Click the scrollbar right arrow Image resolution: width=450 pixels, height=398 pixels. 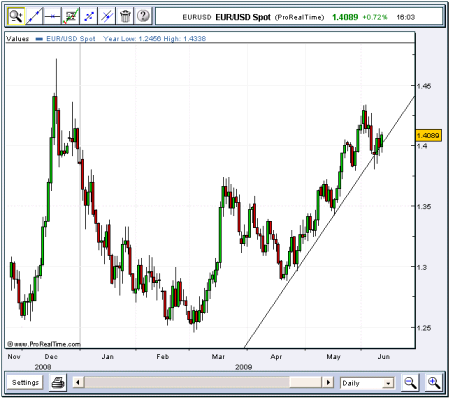click(x=328, y=382)
